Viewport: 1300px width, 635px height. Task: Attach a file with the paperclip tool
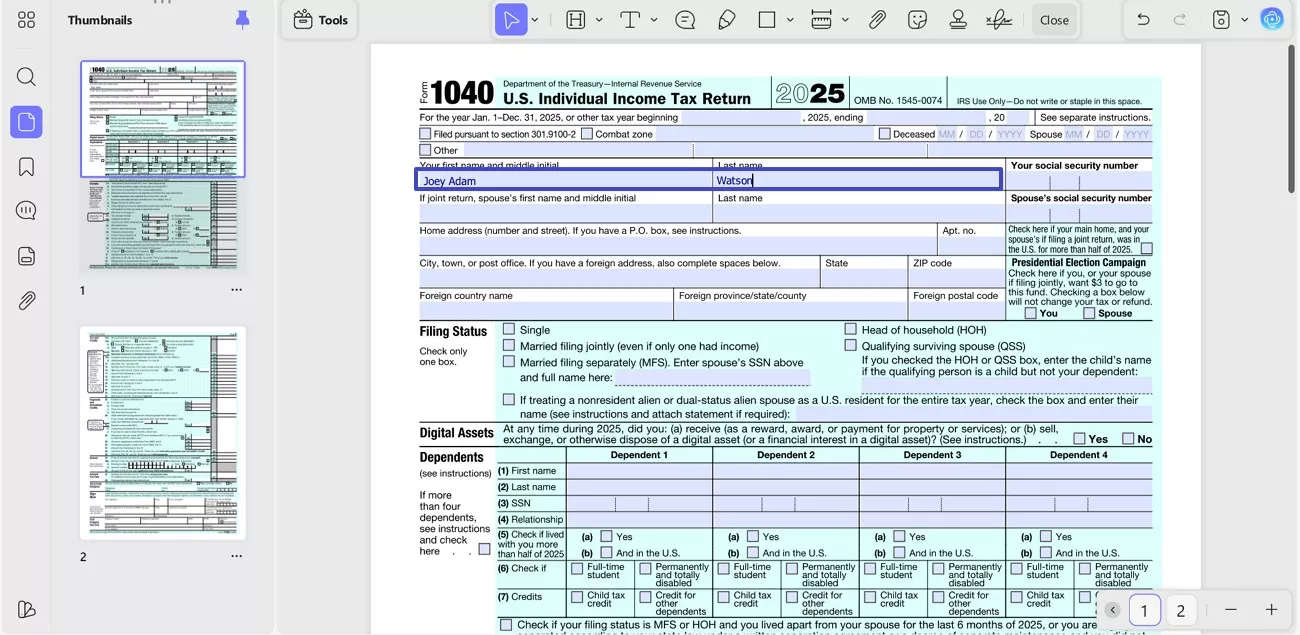[x=877, y=19]
